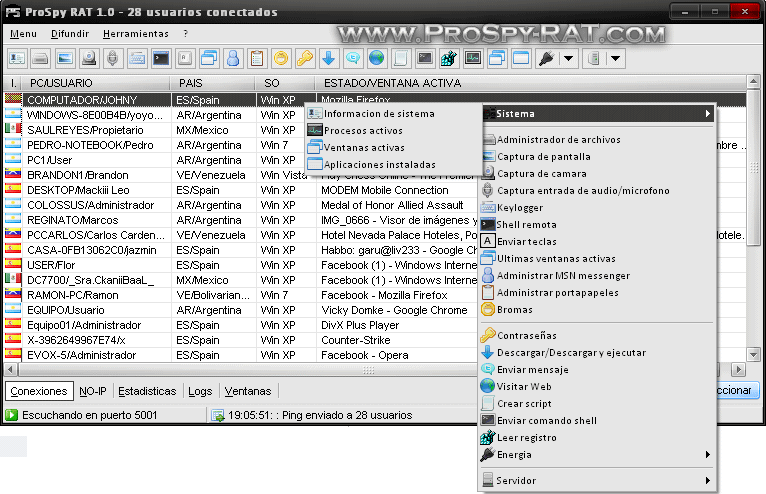Choose Captura de pantalla menu entry
Screen dimensions: 766x494
[x=598, y=157]
